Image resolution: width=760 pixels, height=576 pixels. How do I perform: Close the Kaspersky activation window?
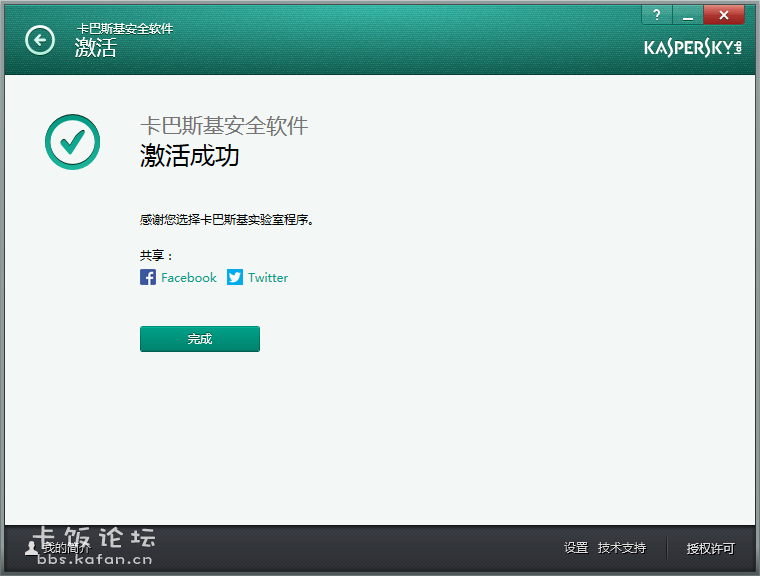point(724,15)
